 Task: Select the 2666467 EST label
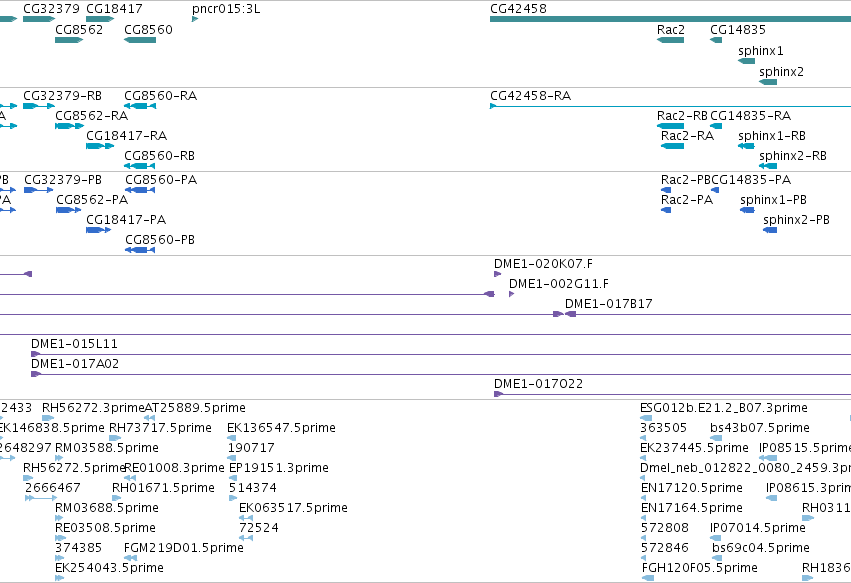pyautogui.click(x=52, y=488)
